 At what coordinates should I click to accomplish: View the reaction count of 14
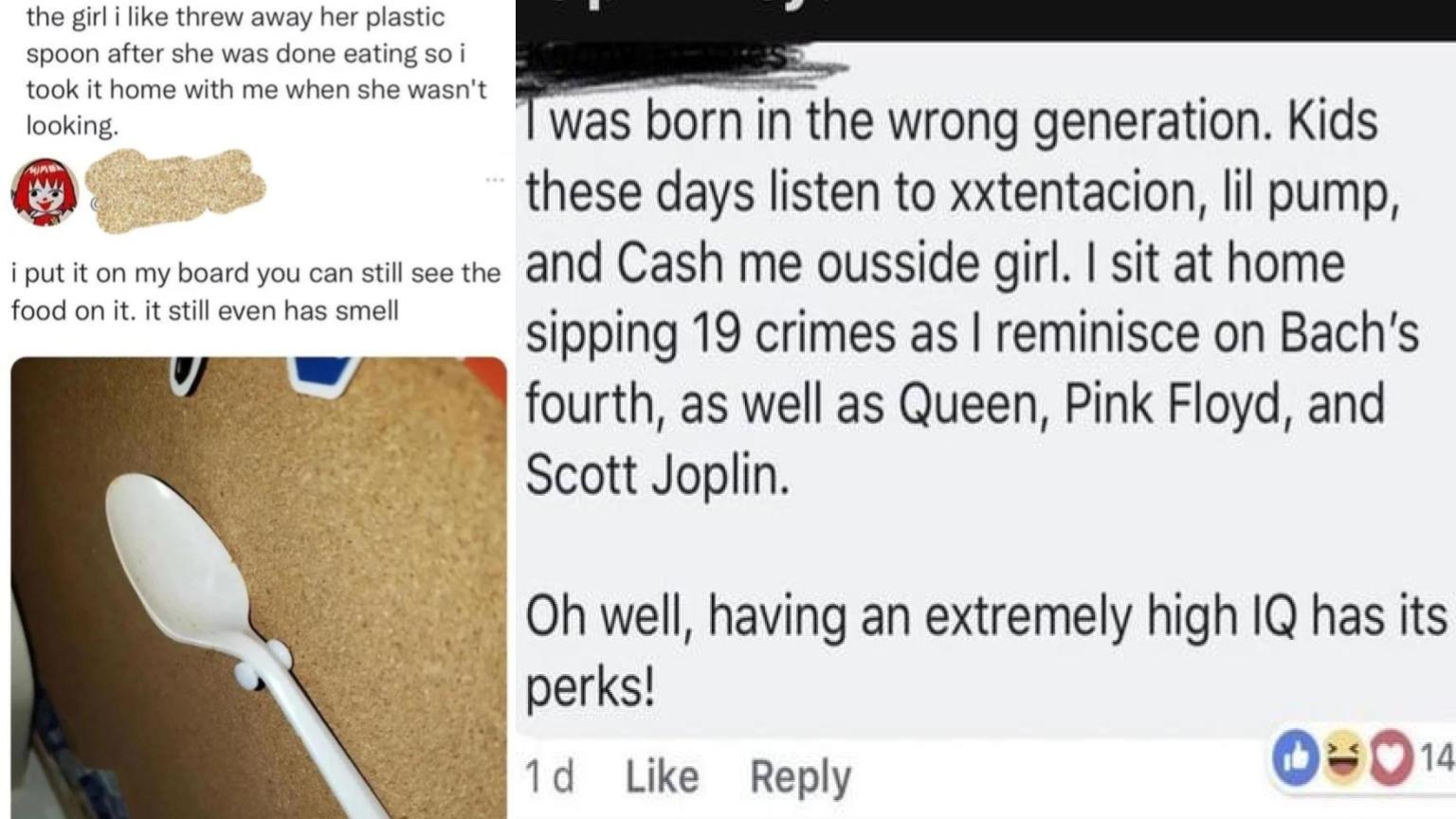point(1437,757)
